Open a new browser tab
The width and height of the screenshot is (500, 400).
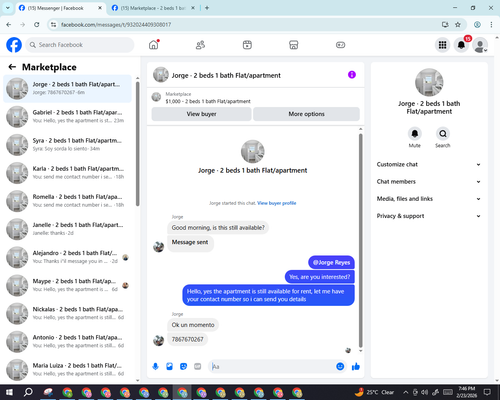point(207,8)
